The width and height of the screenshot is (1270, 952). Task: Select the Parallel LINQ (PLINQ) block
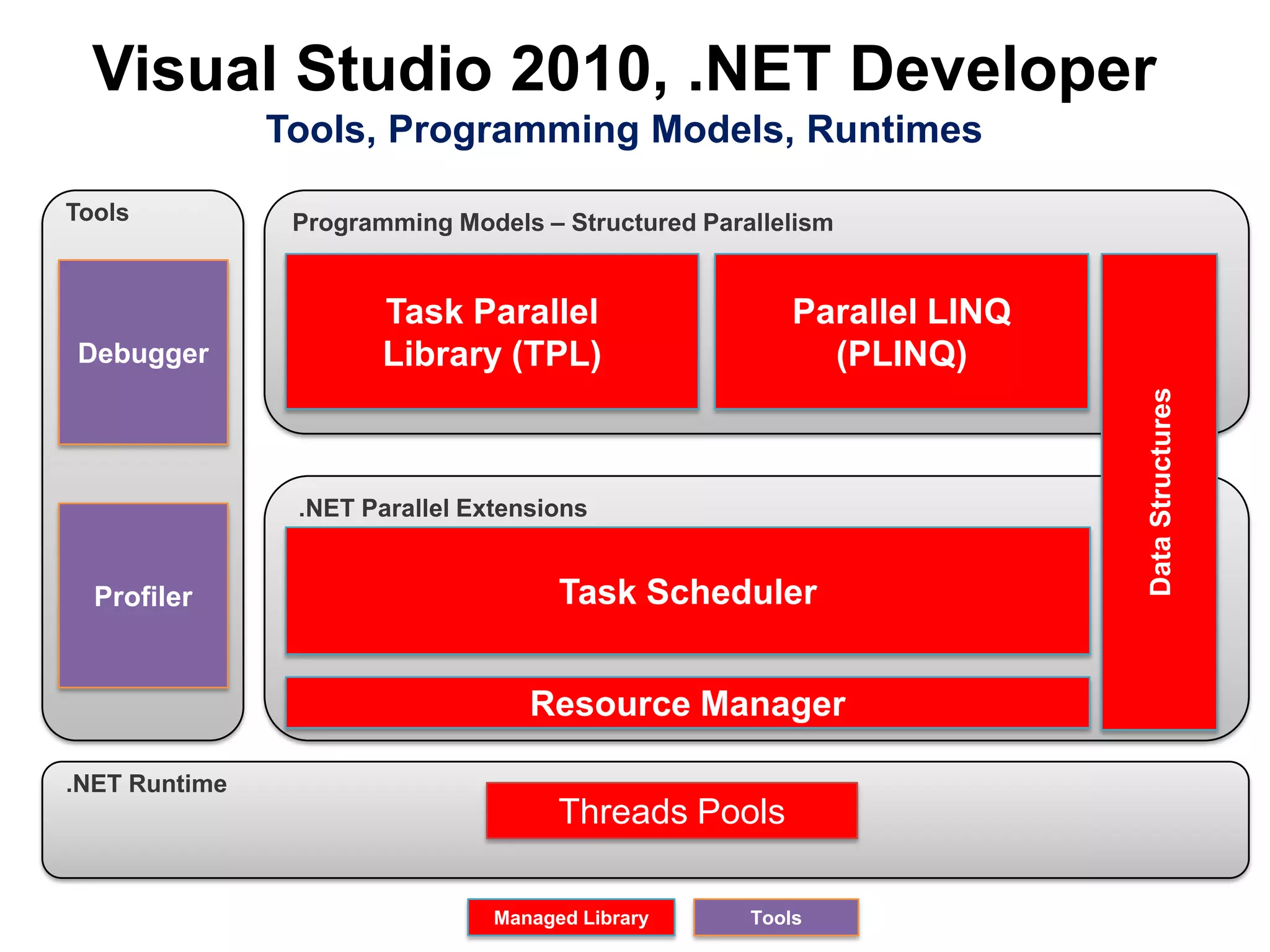tap(902, 332)
